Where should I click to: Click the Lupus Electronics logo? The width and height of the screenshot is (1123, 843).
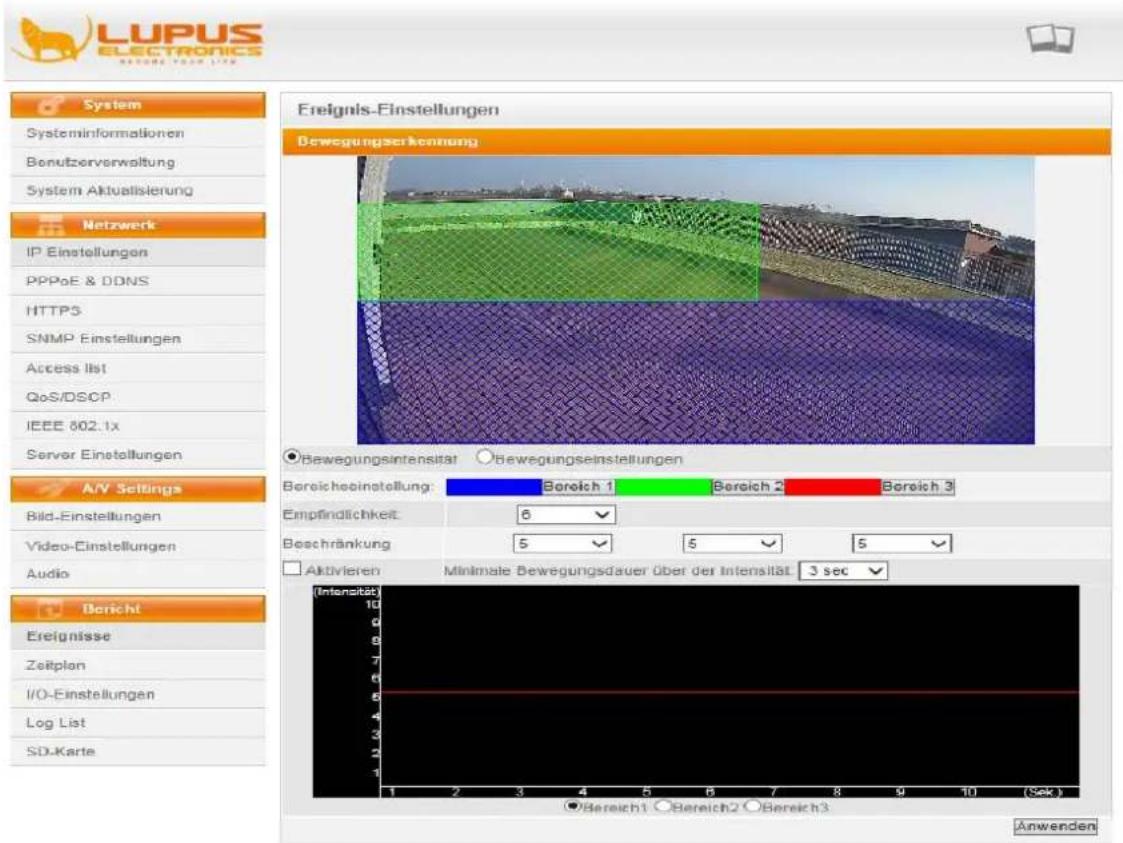tap(138, 41)
